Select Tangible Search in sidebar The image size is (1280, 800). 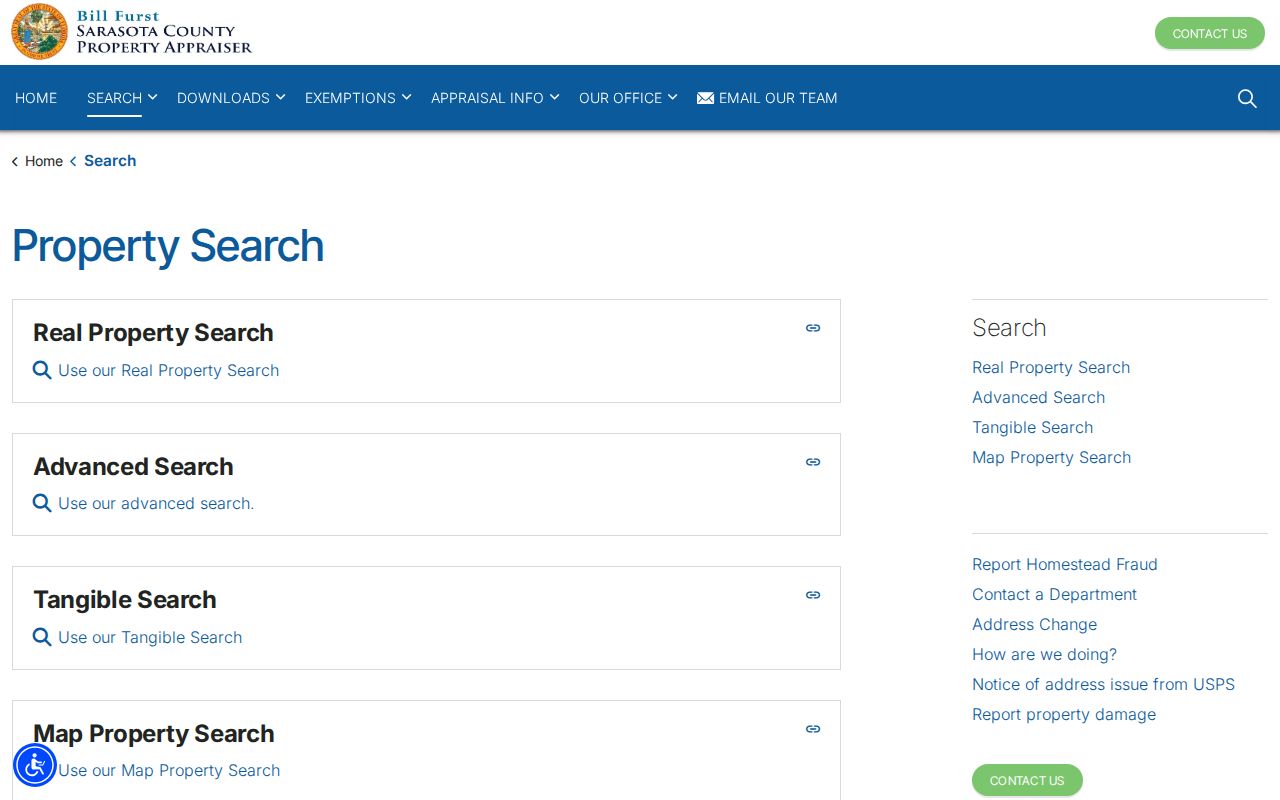(x=1032, y=427)
